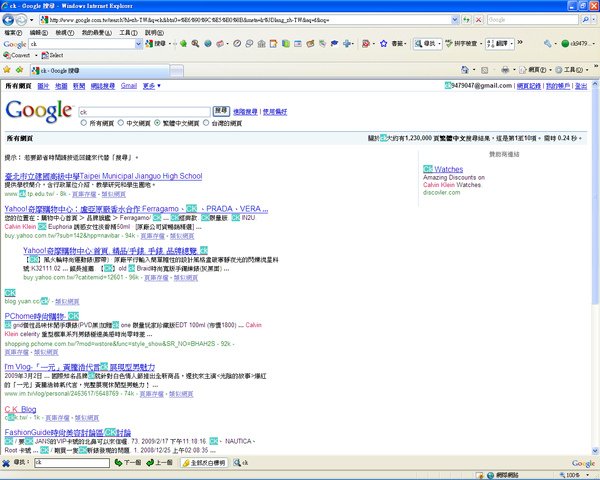The image size is (600, 480).
Task: Switch to the 'ck - Google 搜尋' tab
Action: [x=99, y=70]
